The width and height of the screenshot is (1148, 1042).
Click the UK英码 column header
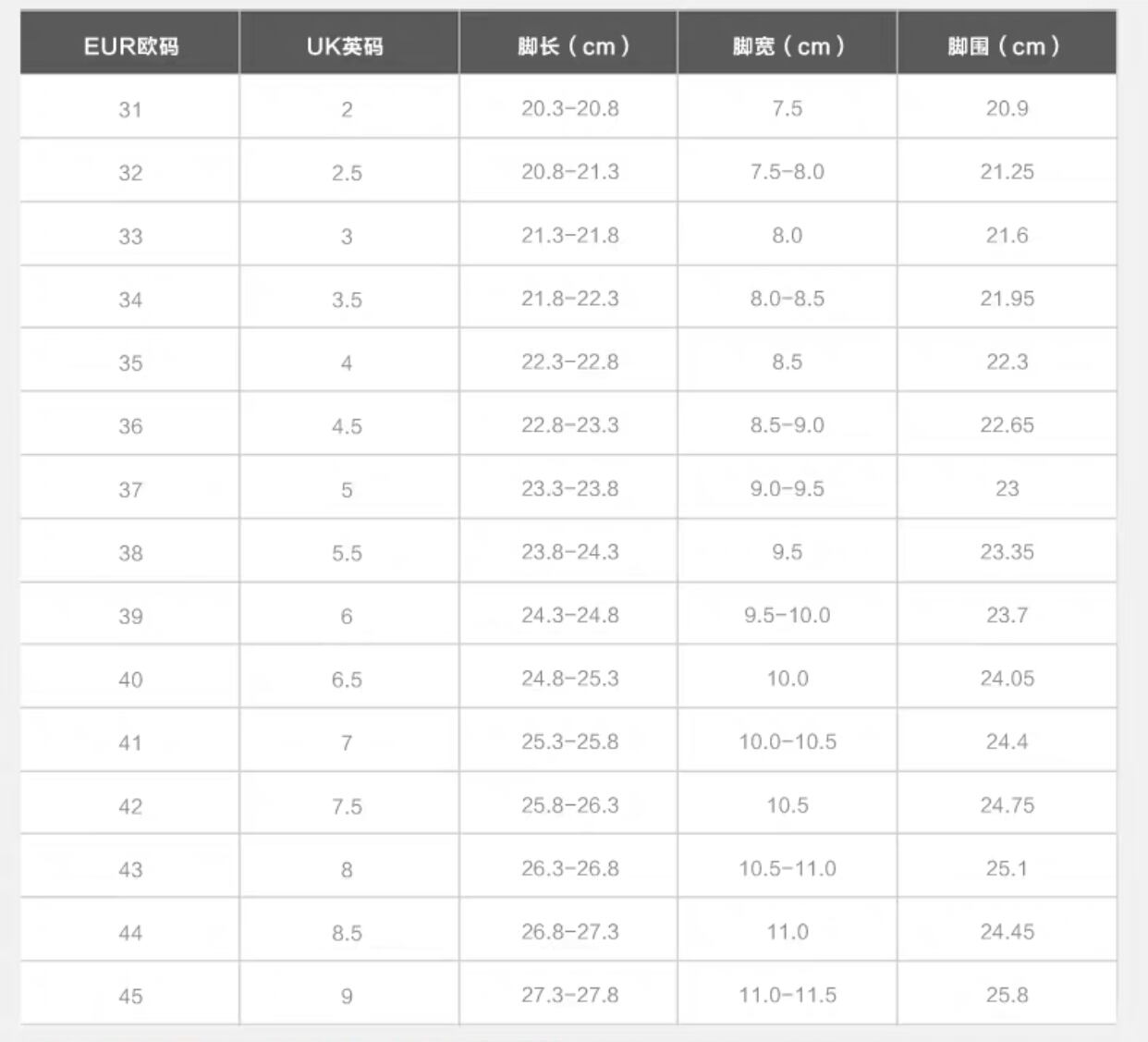(x=346, y=46)
